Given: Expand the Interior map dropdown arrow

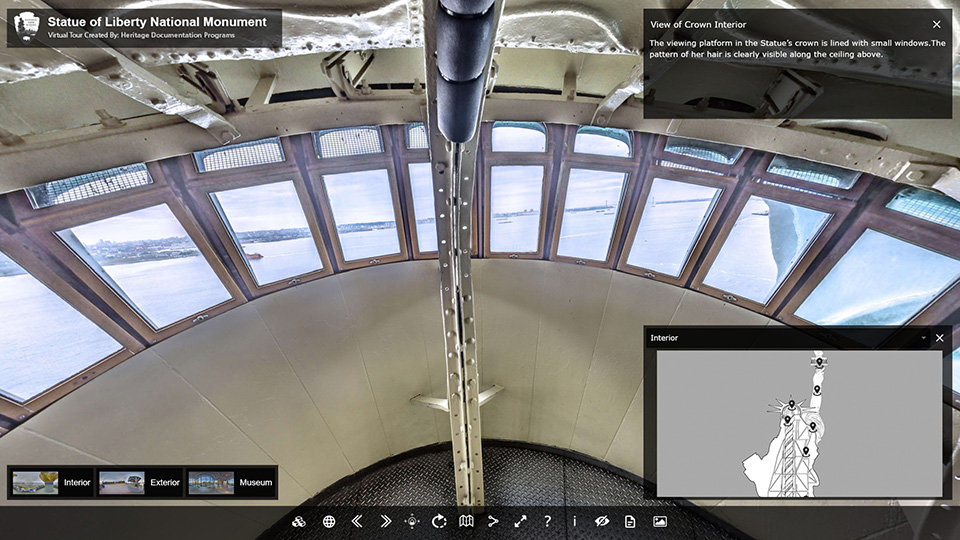Looking at the screenshot, I should [x=923, y=338].
